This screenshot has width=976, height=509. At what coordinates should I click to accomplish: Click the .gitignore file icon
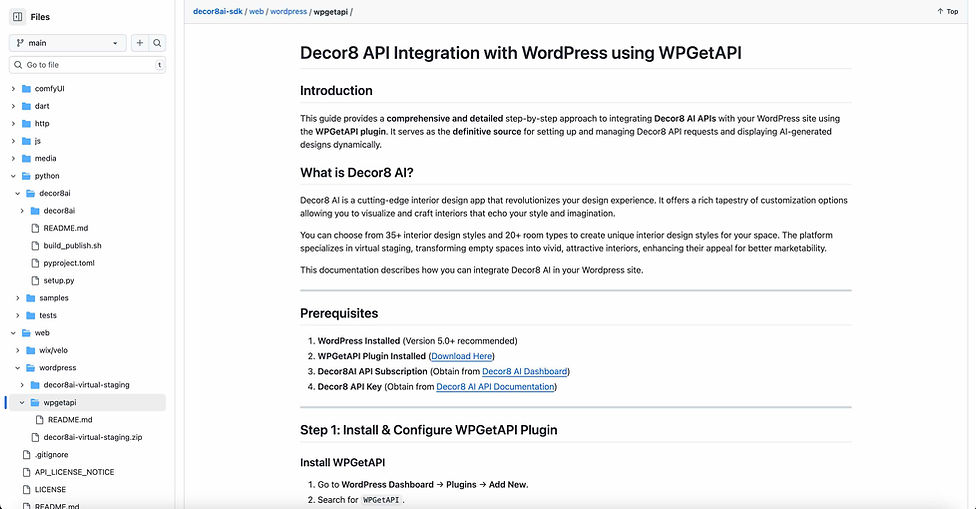26,455
